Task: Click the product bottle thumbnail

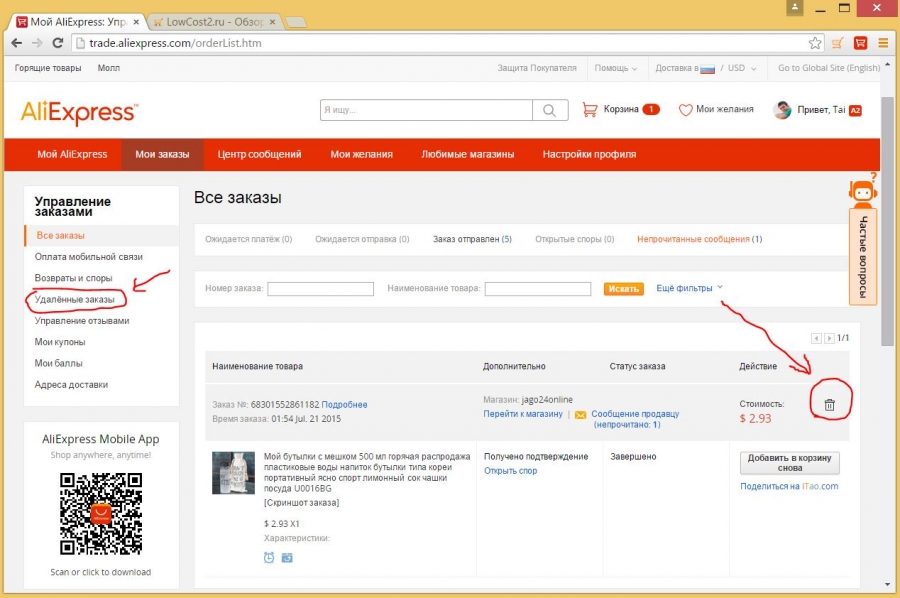Action: tap(233, 473)
